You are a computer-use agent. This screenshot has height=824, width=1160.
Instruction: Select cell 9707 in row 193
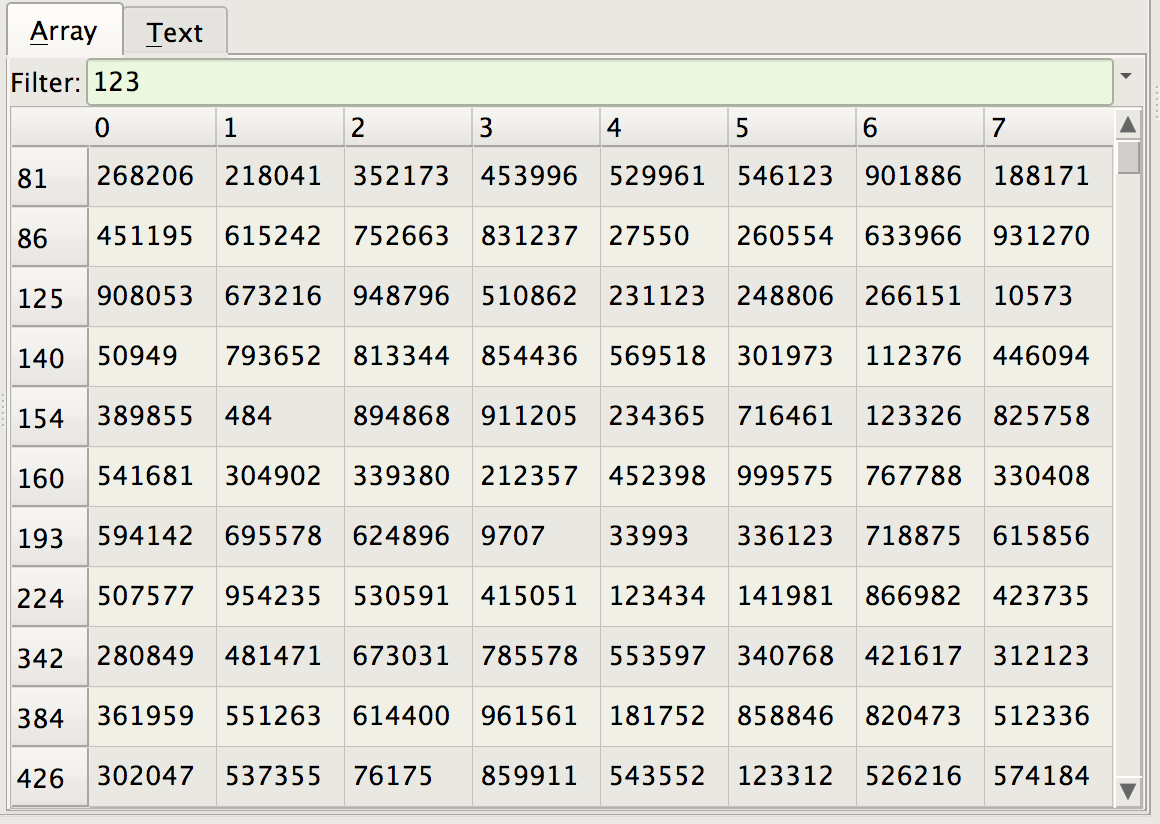click(536, 536)
